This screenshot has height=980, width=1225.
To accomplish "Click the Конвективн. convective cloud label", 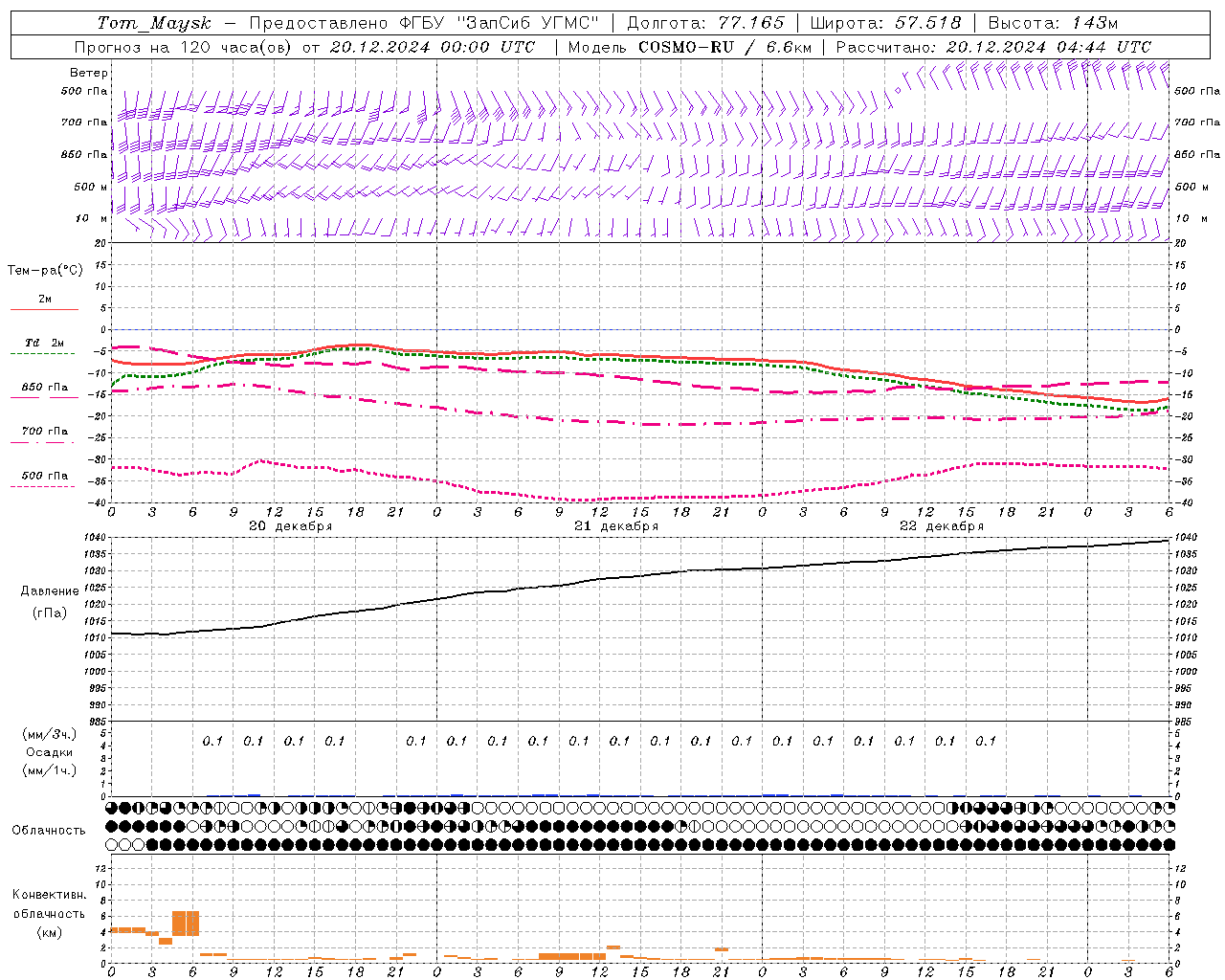I will coord(49,895).
